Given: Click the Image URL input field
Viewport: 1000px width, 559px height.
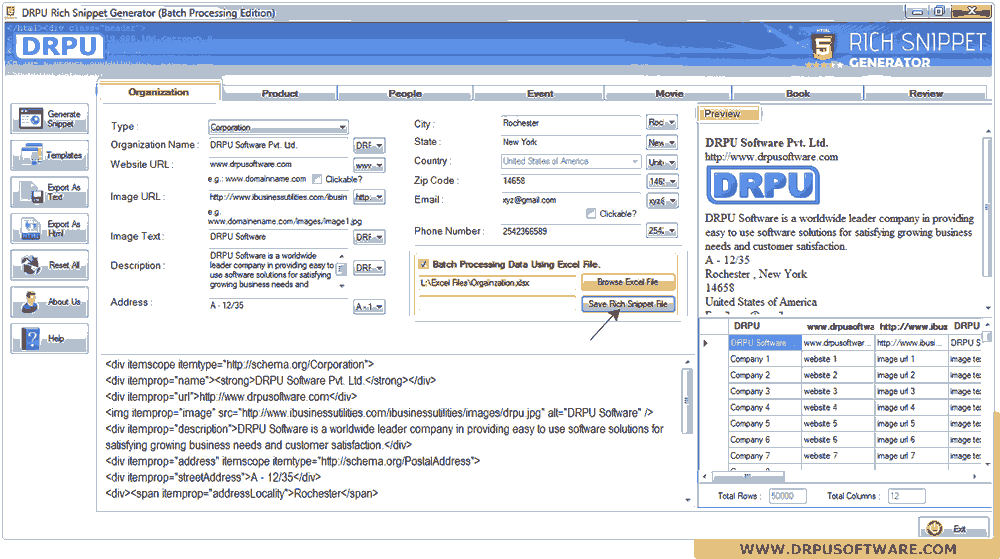Looking at the screenshot, I should click(x=278, y=197).
